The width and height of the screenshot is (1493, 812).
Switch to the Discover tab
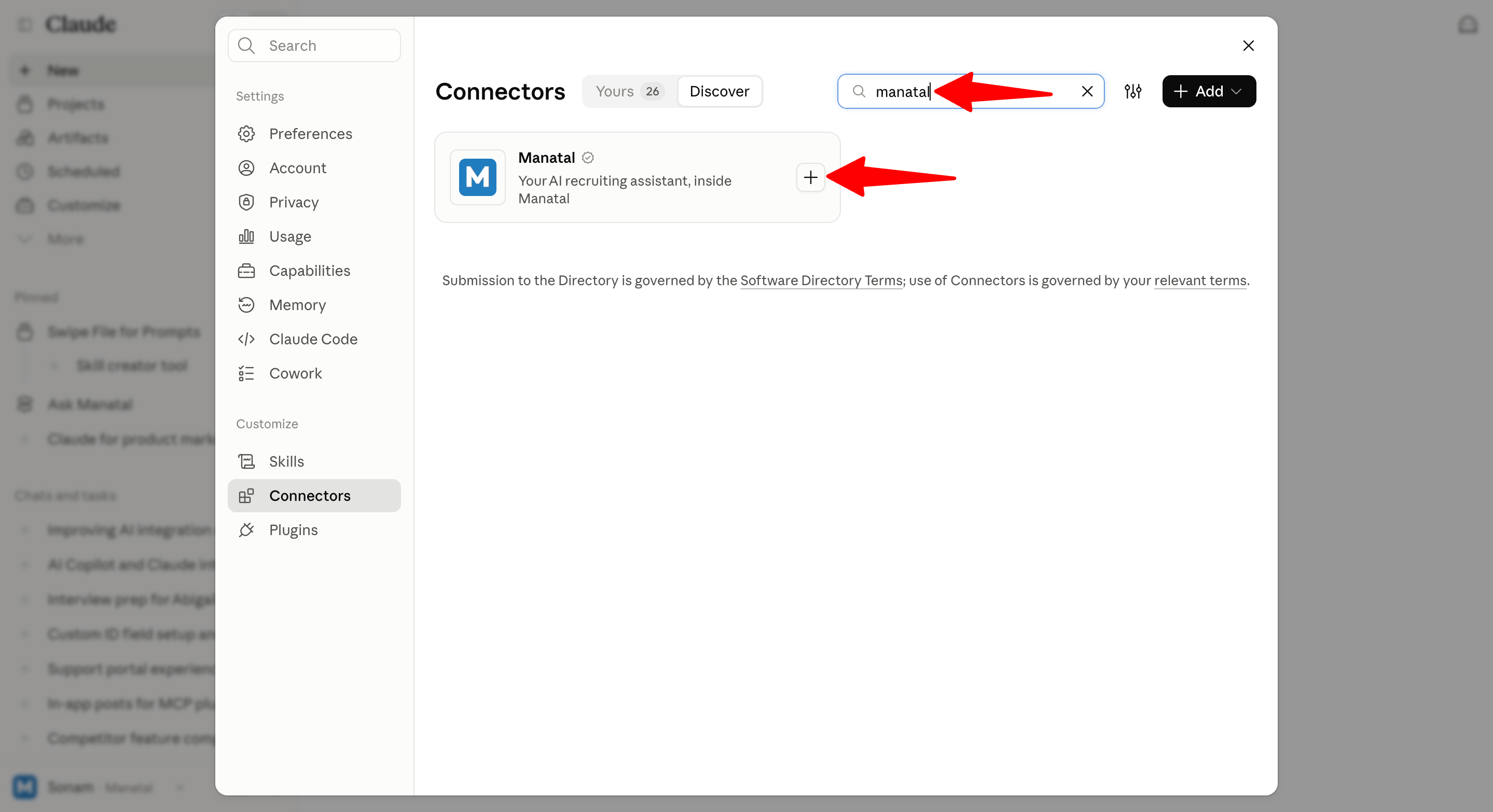coord(719,91)
